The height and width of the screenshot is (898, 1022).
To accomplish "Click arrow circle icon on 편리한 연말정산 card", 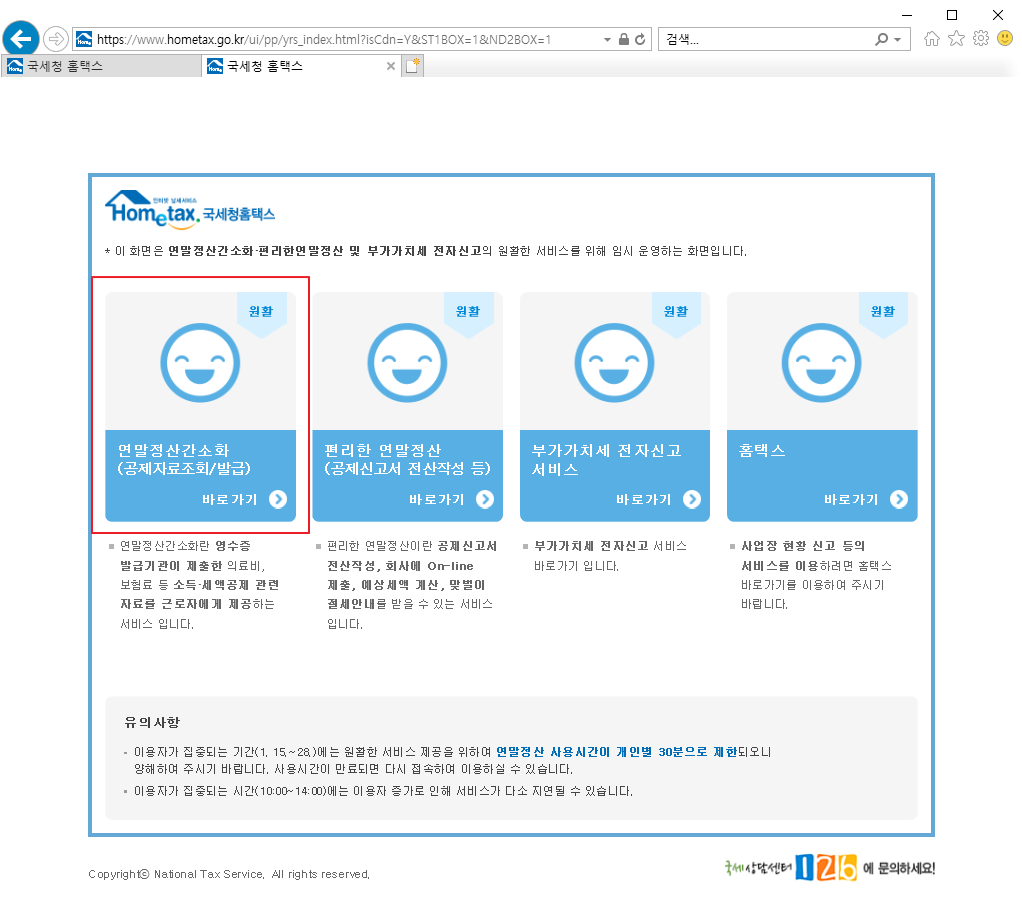I will 485,499.
